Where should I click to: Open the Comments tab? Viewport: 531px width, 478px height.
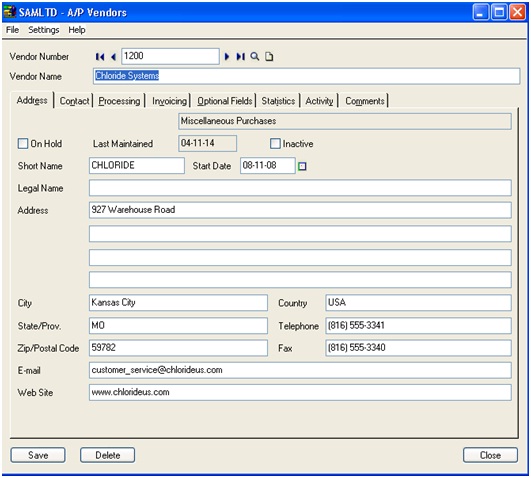(365, 101)
